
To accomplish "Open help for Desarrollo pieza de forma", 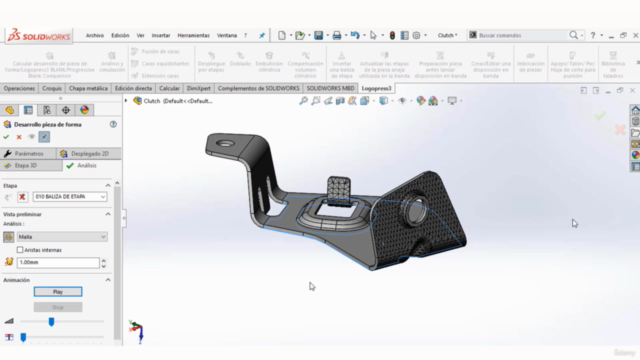I will 113,124.
